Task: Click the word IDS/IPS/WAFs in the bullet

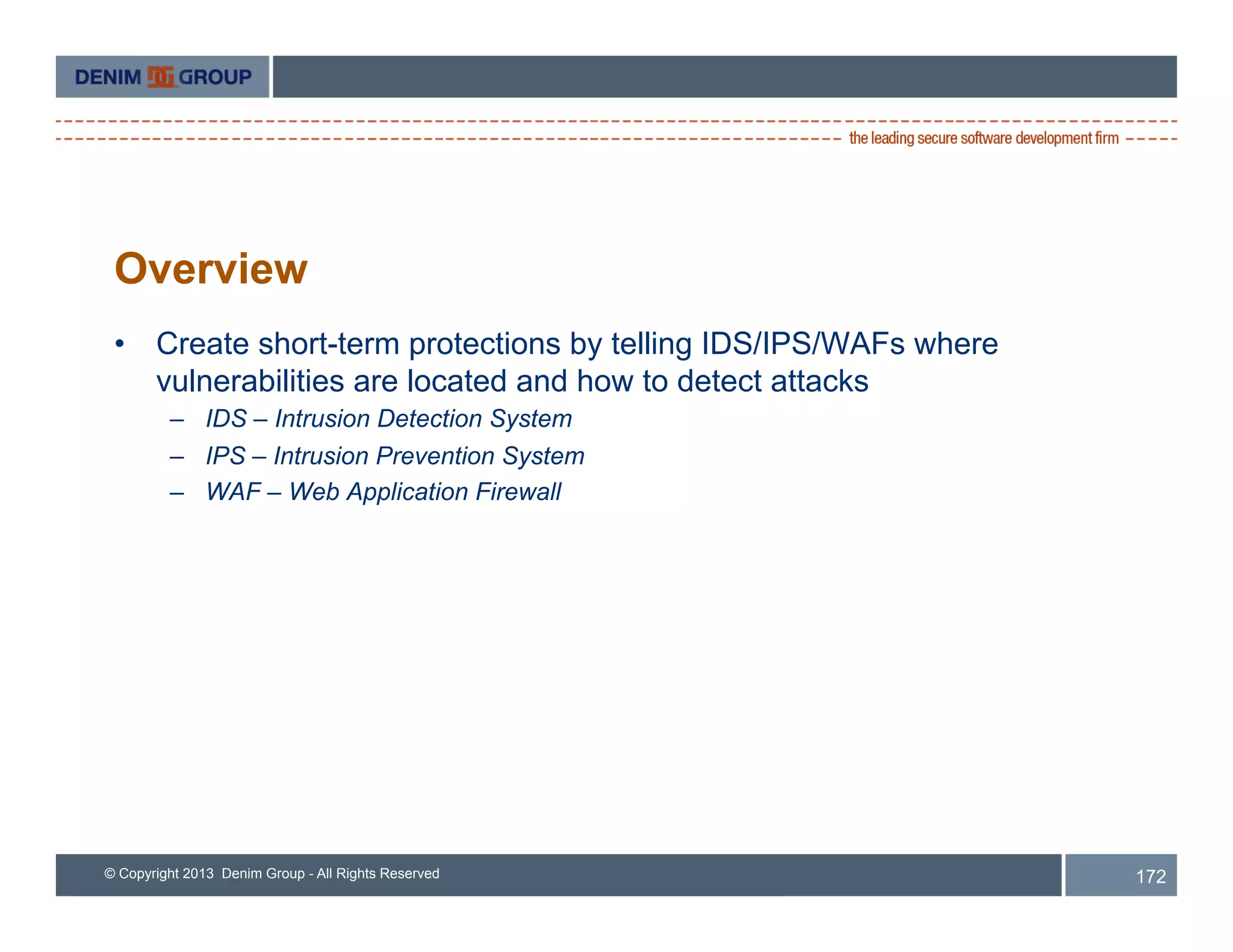Action: tap(803, 344)
